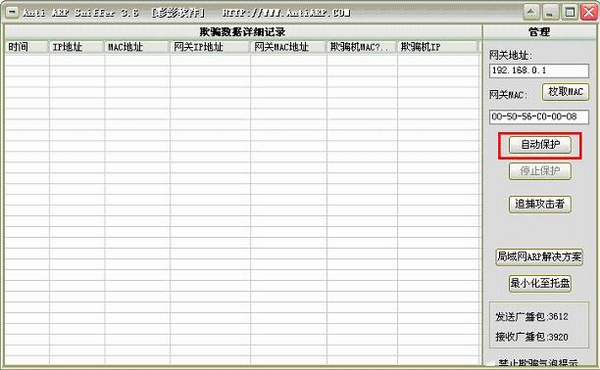This screenshot has height=370, width=600.
Task: Maximize the Anti ARP Sniffer window
Action: [569, 12]
